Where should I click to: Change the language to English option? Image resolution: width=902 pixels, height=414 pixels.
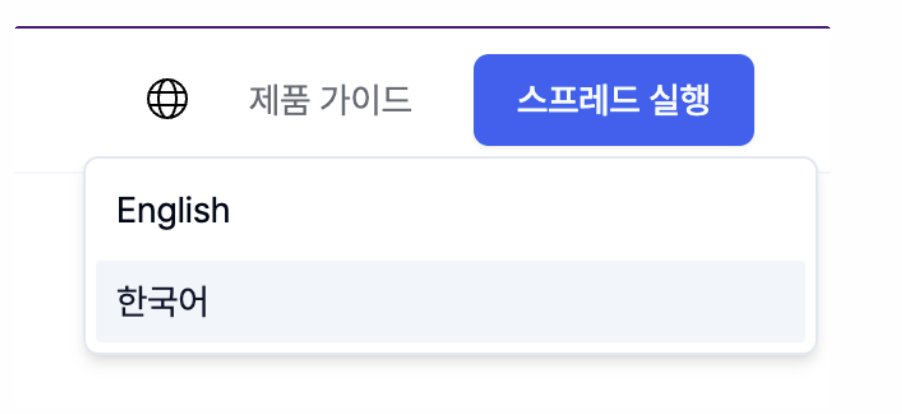tap(450, 210)
